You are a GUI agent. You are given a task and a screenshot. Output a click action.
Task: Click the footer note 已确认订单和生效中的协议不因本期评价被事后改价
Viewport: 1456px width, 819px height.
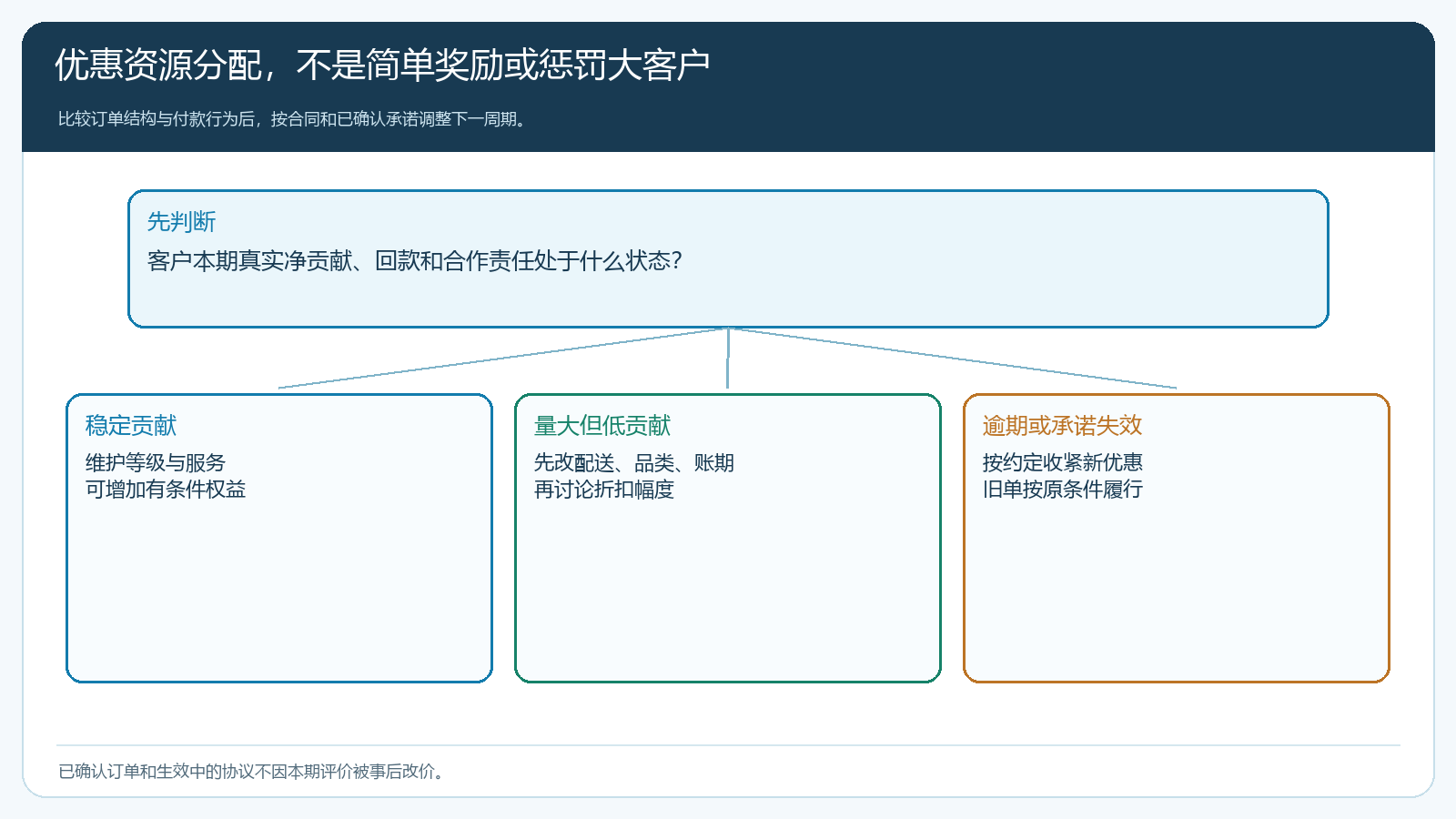pyautogui.click(x=251, y=772)
